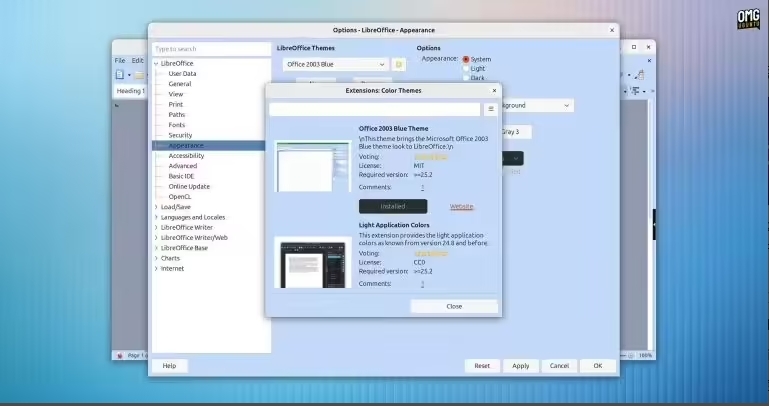Image resolution: width=769 pixels, height=406 pixels.
Task: Click the Website link for Office 2003 theme
Action: tap(461, 206)
